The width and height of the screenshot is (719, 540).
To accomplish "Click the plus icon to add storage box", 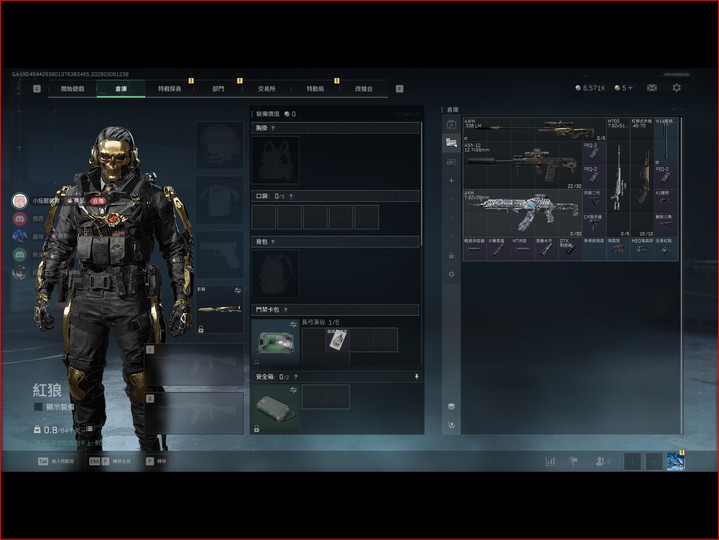I will click(451, 180).
